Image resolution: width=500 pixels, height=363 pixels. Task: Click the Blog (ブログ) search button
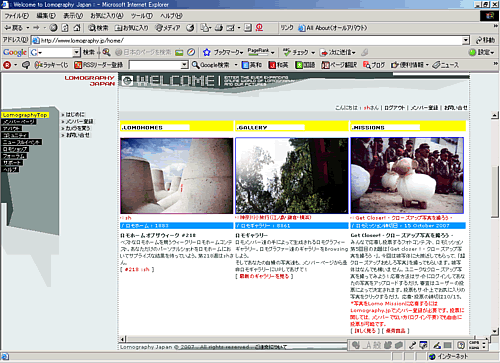374,65
